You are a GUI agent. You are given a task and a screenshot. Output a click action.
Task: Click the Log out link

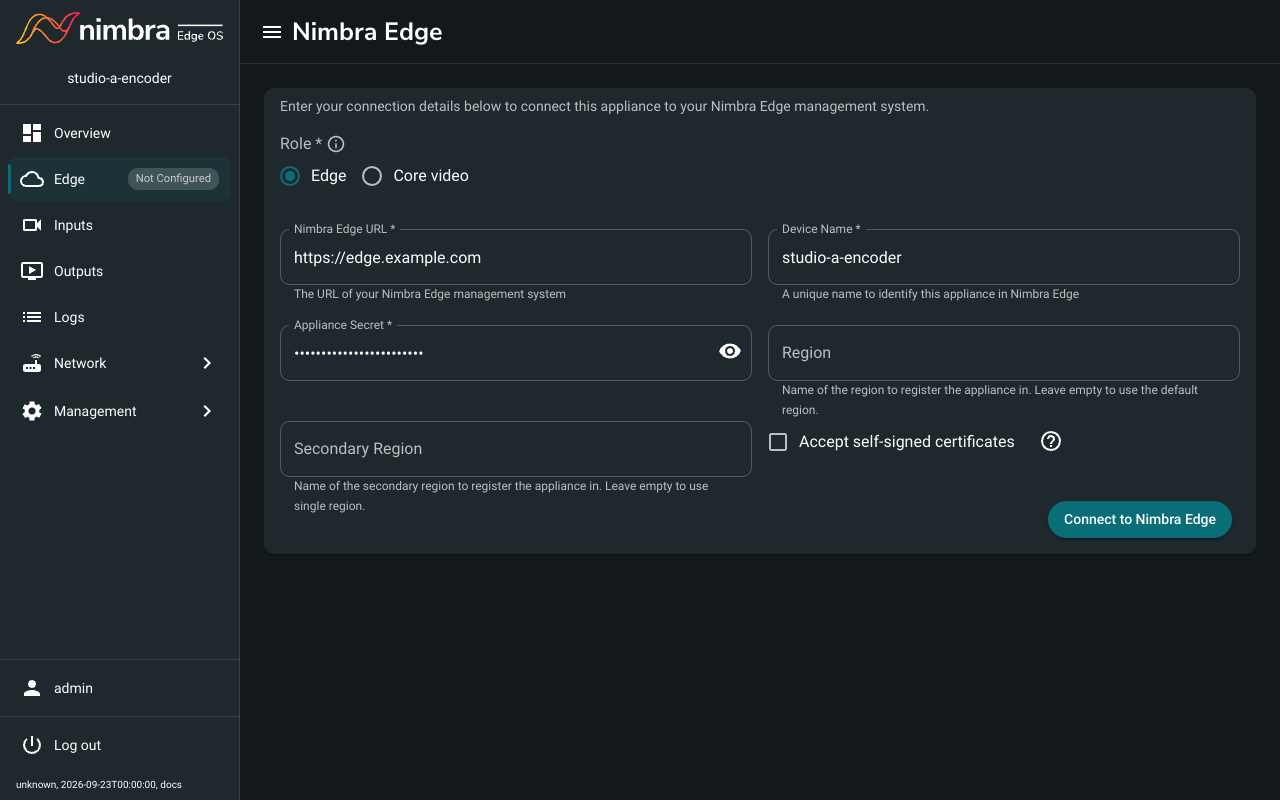[x=120, y=745]
